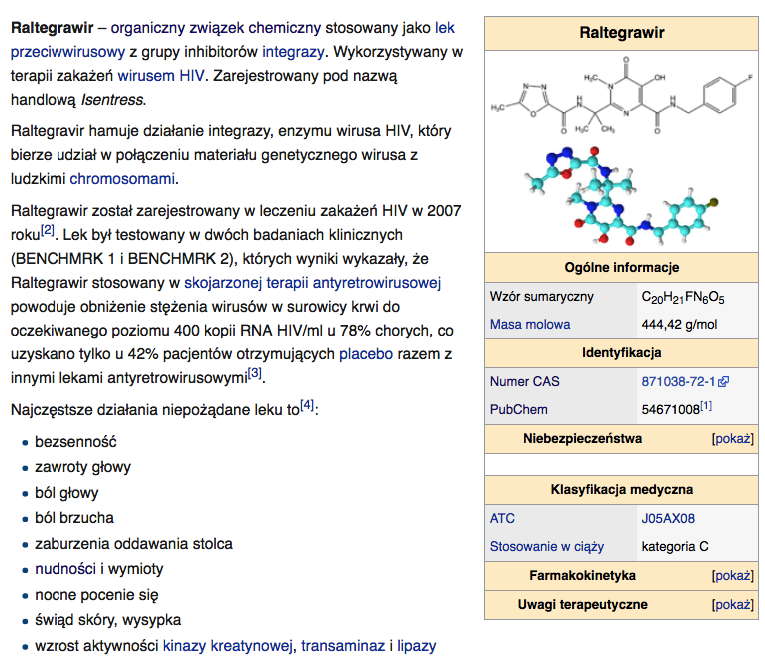
Task: Click the 'placebo' link
Action: 366,354
